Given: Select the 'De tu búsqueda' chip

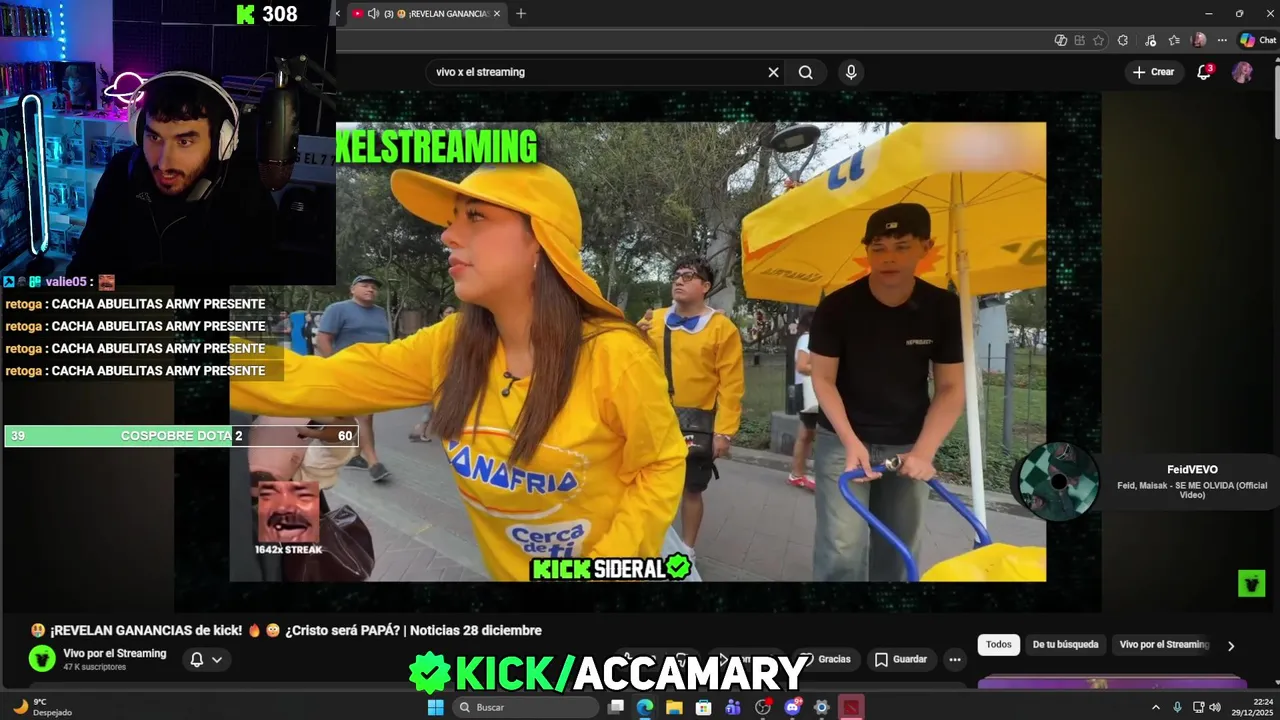Looking at the screenshot, I should 1065,645.
